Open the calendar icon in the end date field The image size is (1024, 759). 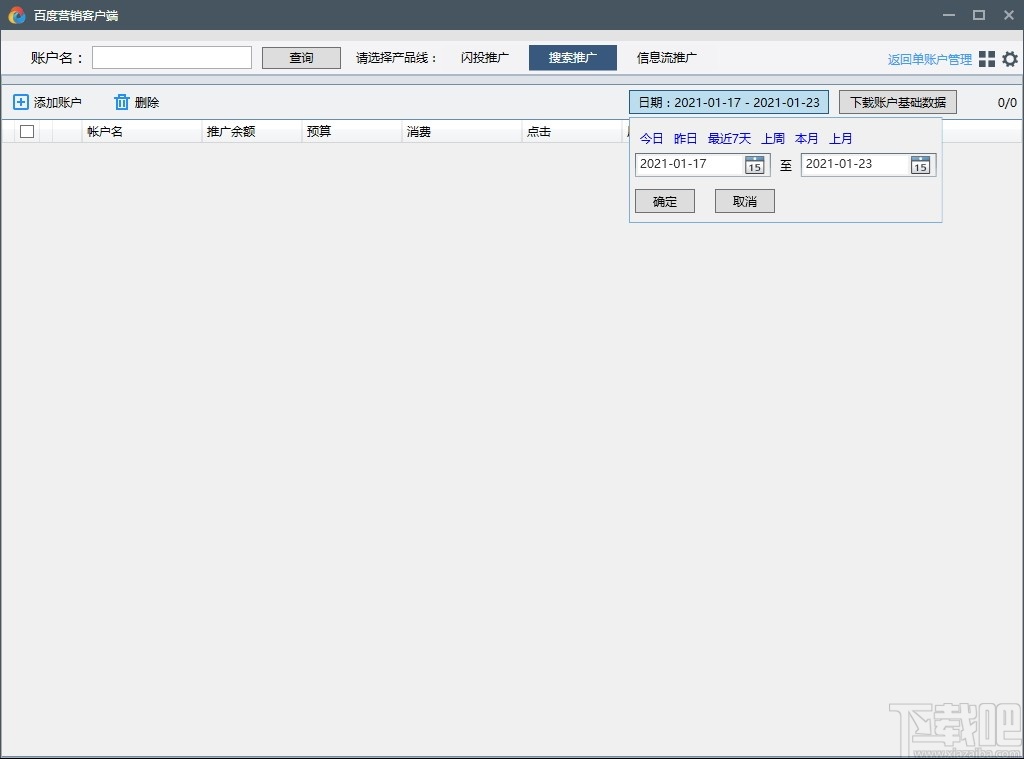pyautogui.click(x=919, y=166)
